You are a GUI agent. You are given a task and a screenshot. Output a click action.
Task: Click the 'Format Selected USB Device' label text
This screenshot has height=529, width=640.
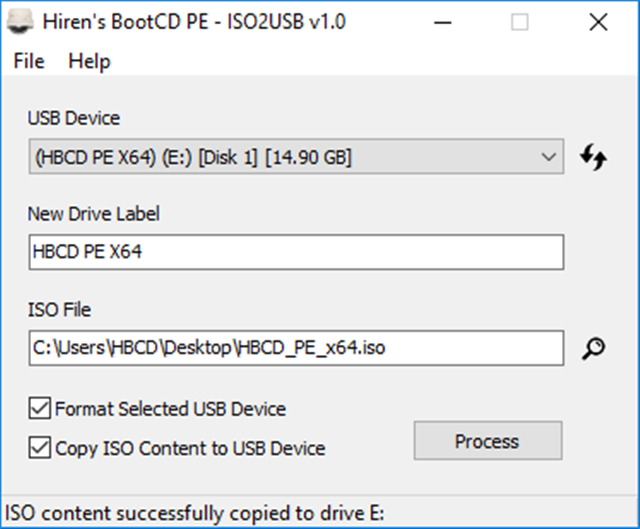[171, 409]
